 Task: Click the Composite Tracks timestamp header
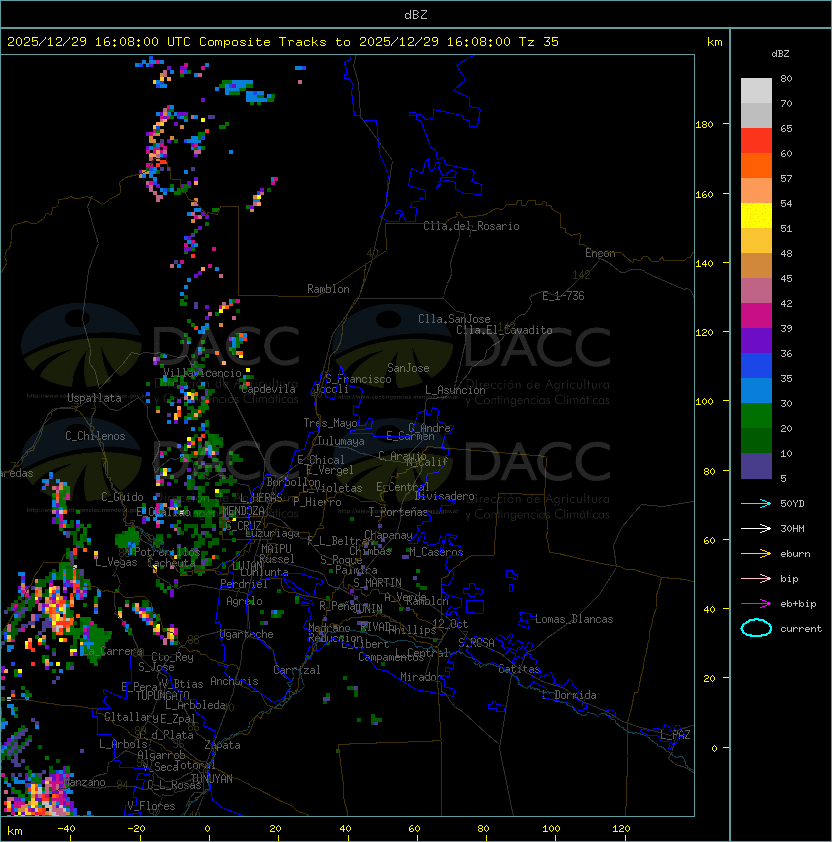[283, 42]
